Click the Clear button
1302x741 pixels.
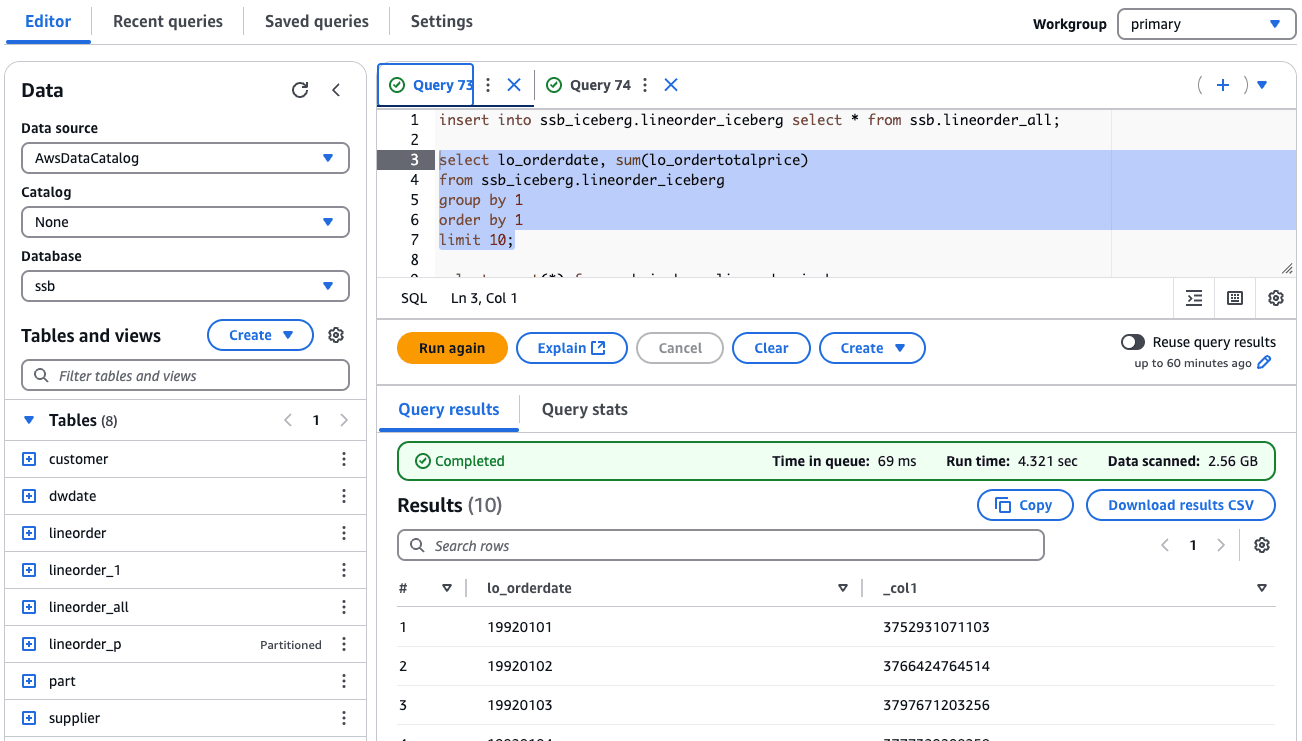tap(771, 348)
